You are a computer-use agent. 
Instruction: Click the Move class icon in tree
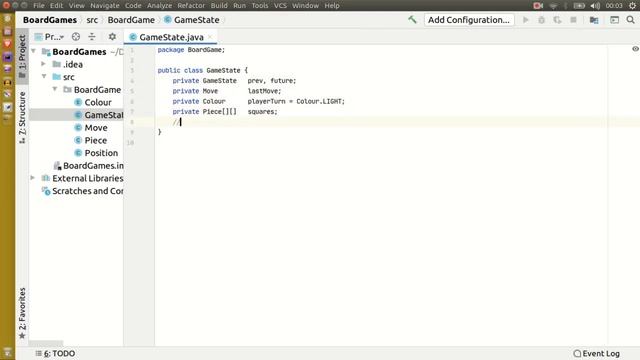coord(78,127)
